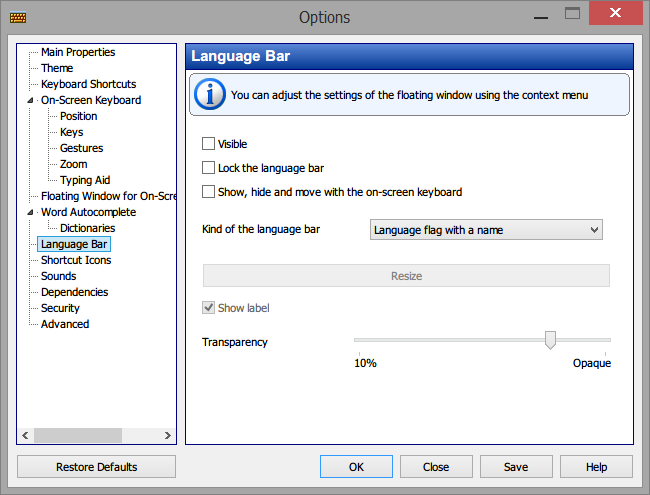Click the left scroll arrow in tree panel
The image size is (650, 495).
click(x=25, y=435)
